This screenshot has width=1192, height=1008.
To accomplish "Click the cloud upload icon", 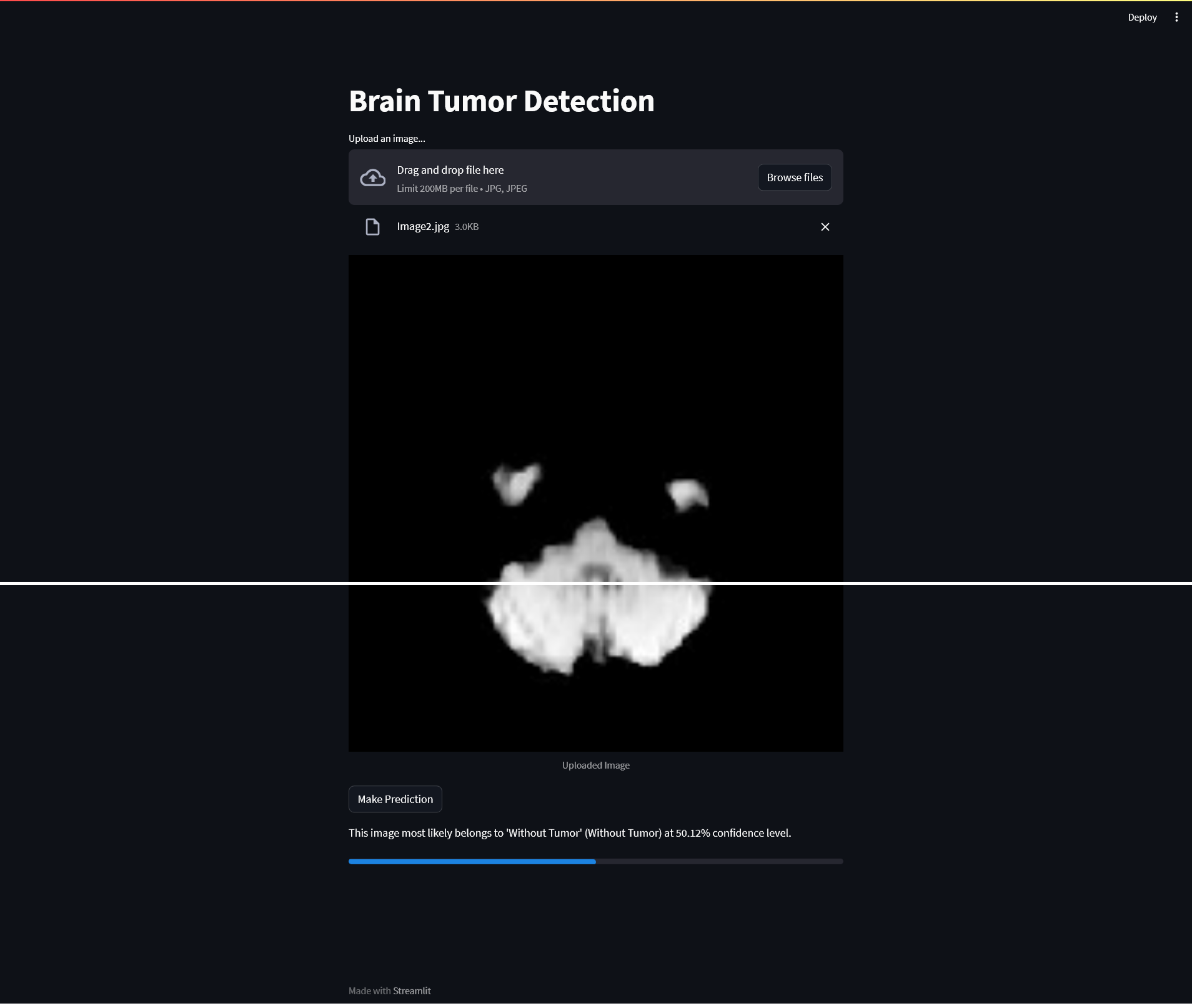I will (x=372, y=177).
